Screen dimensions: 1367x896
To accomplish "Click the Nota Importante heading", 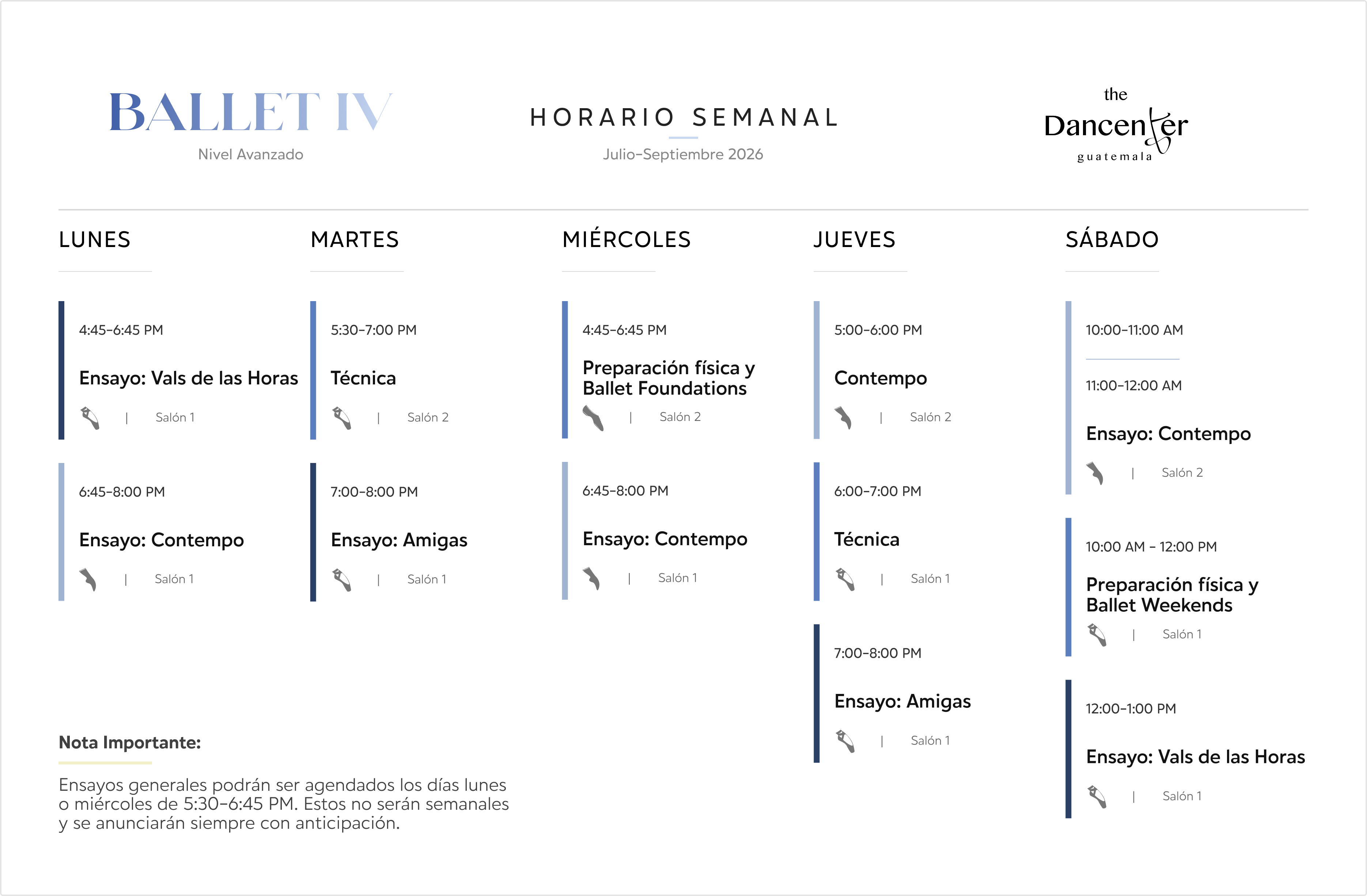I will click(130, 743).
